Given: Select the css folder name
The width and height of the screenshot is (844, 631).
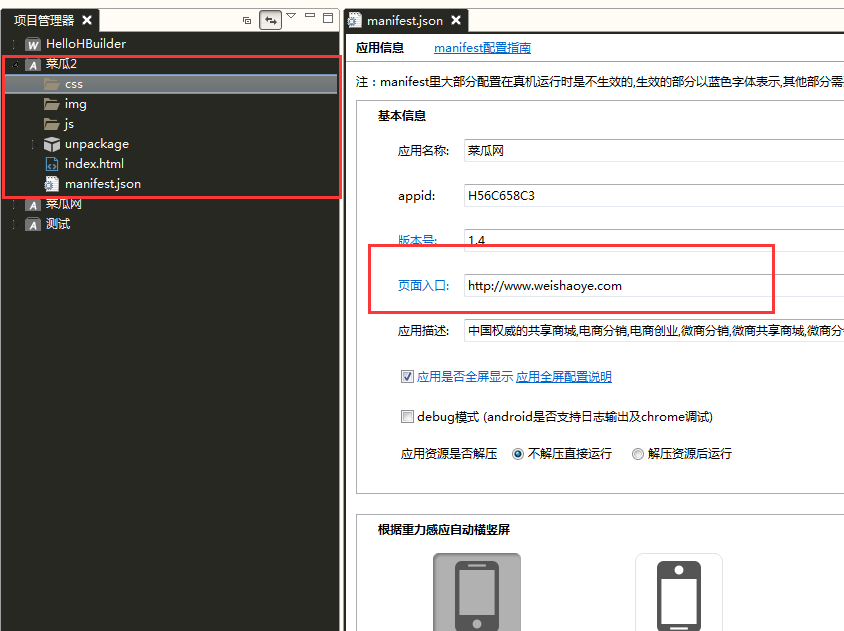Looking at the screenshot, I should pos(74,85).
